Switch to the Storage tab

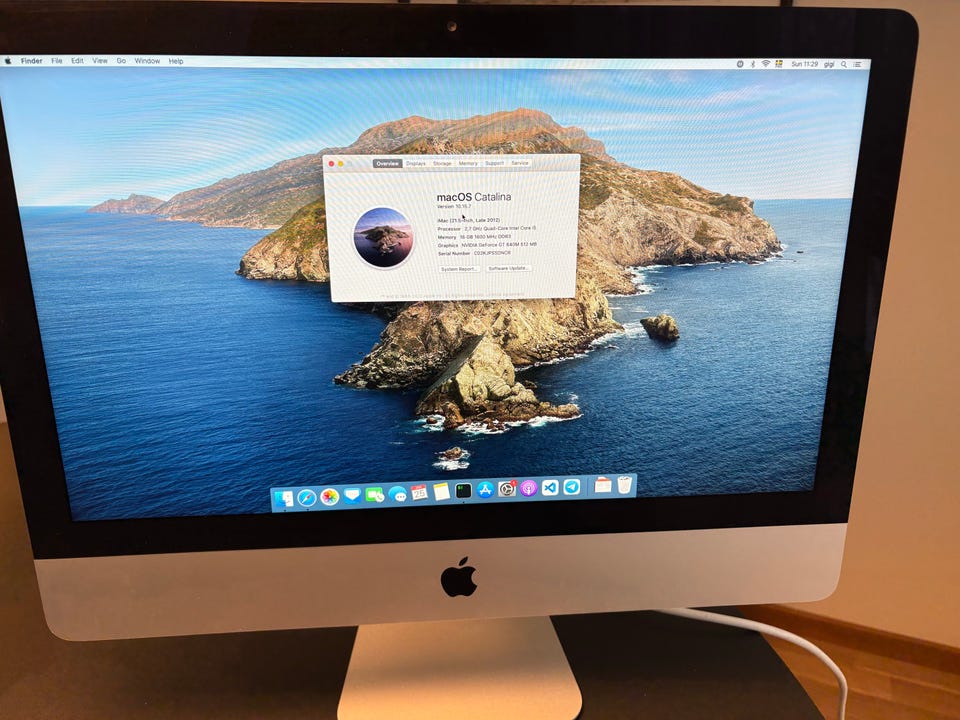[442, 163]
